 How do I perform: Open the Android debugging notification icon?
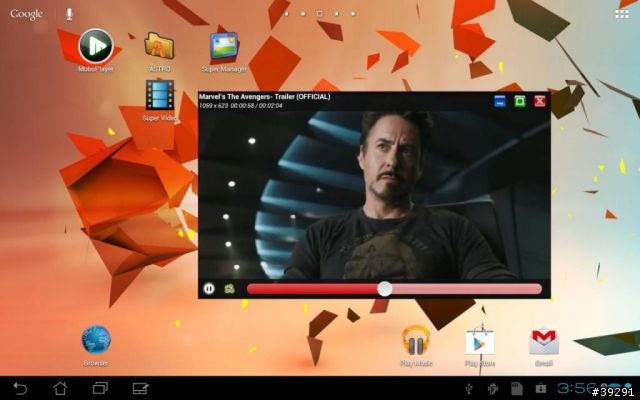tap(493, 389)
